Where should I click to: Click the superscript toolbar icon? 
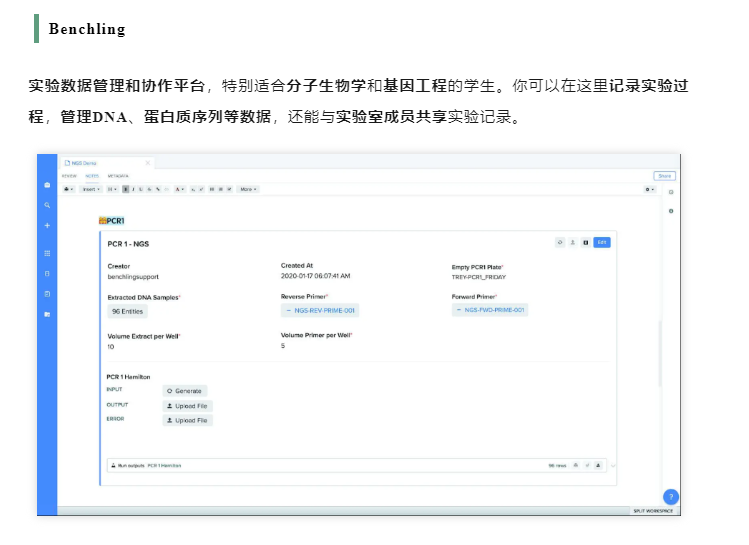click(201, 189)
